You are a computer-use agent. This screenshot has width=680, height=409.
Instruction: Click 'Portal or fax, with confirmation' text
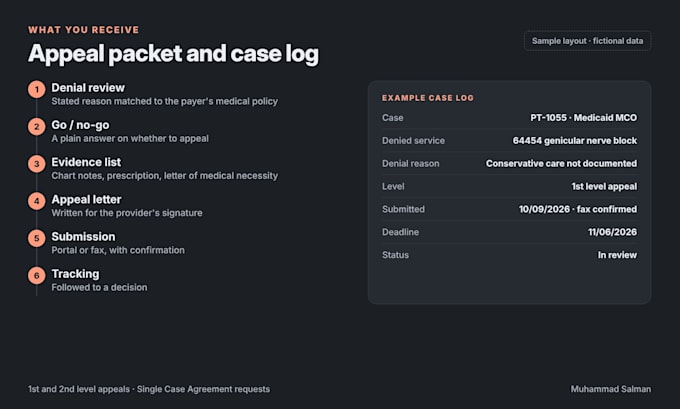pyautogui.click(x=118, y=250)
